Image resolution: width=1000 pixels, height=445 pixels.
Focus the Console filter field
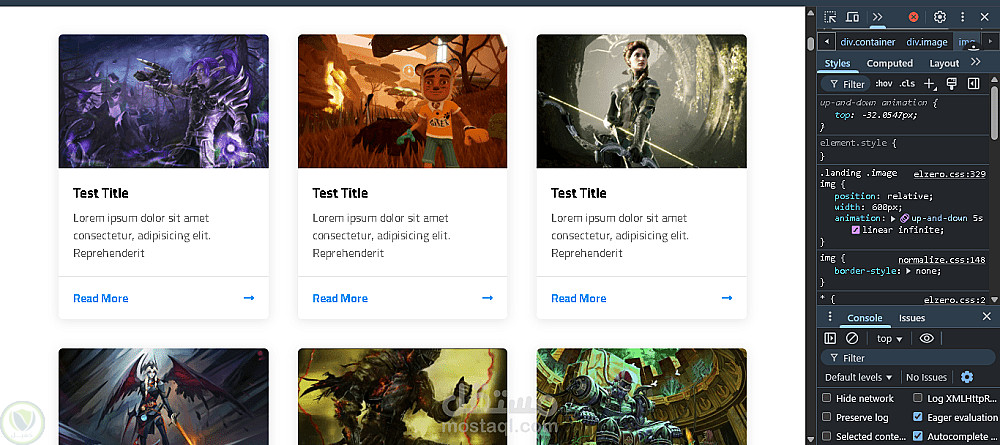[906, 358]
